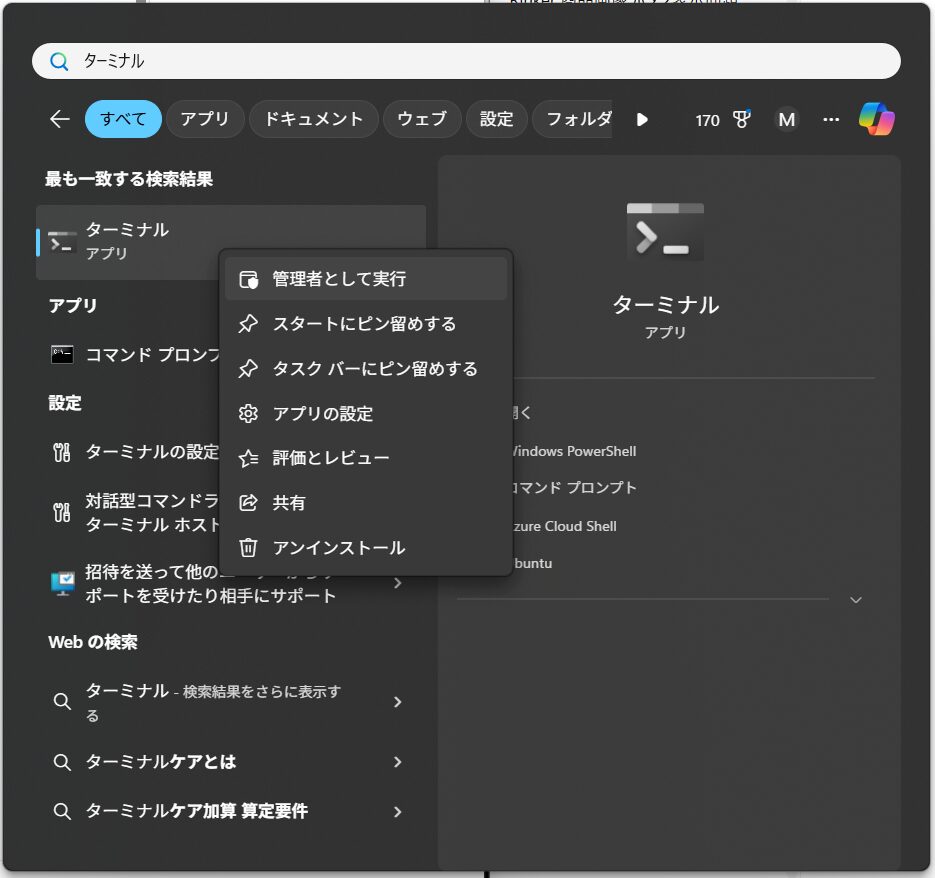Open the M account avatar
This screenshot has height=878, width=935.
pos(787,120)
